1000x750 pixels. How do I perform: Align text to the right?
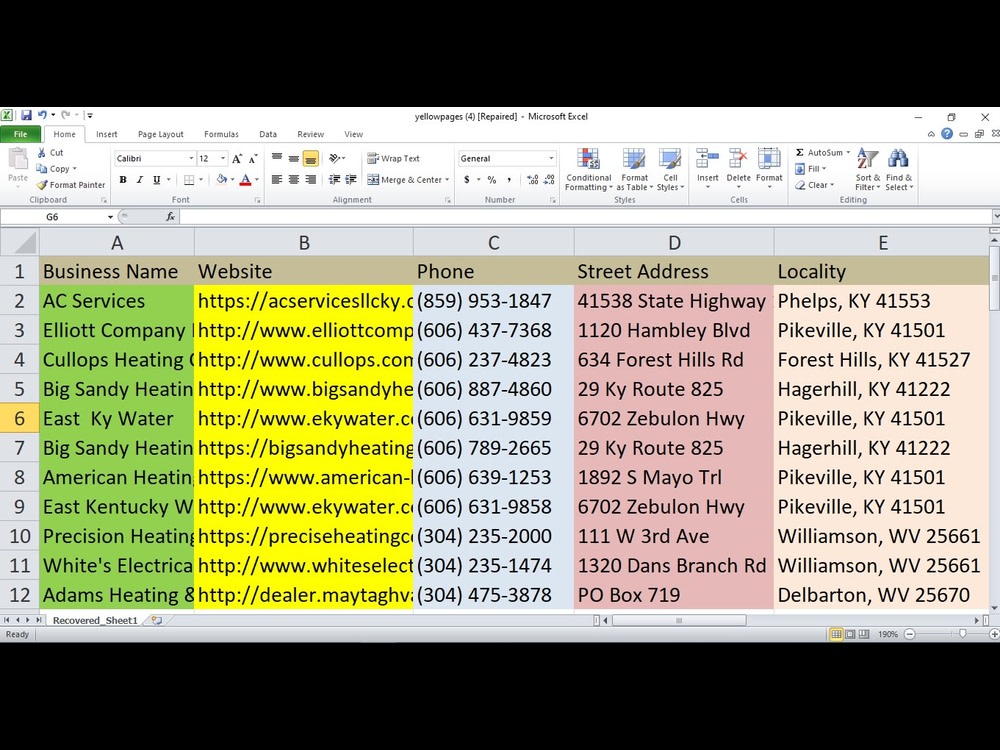(x=311, y=180)
